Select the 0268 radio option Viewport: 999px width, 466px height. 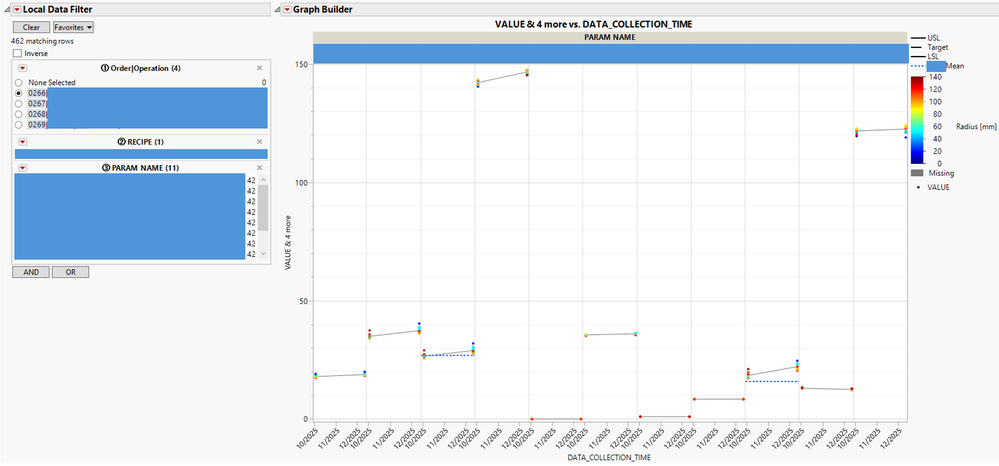pos(19,114)
